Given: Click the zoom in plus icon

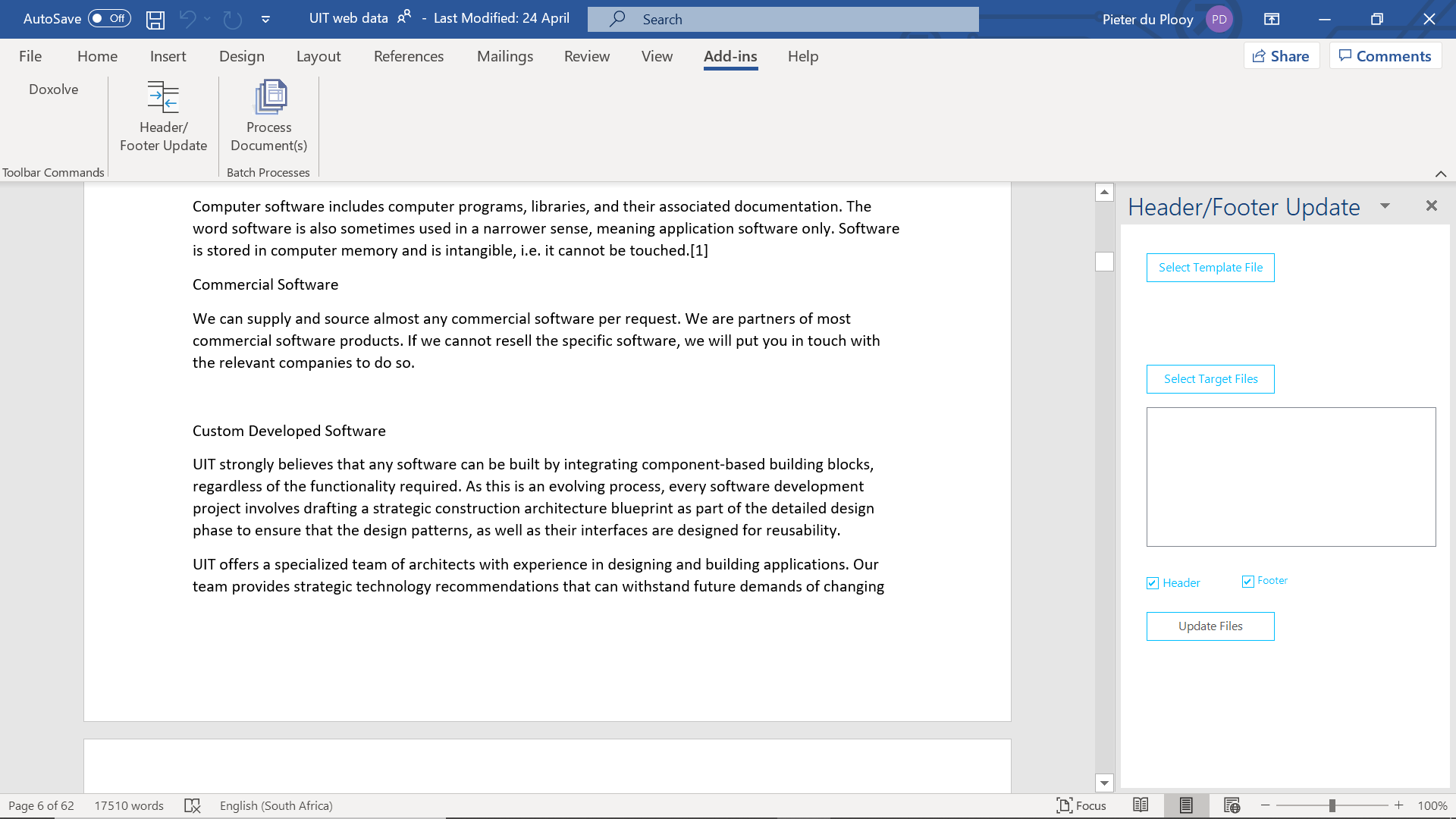Looking at the screenshot, I should [x=1398, y=805].
